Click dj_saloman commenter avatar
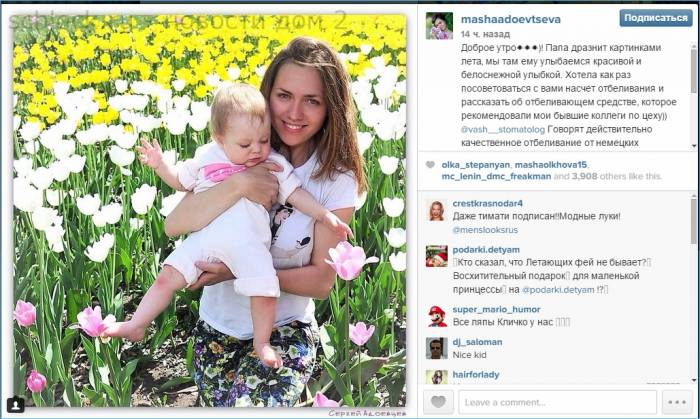The image size is (700, 419). (x=437, y=348)
